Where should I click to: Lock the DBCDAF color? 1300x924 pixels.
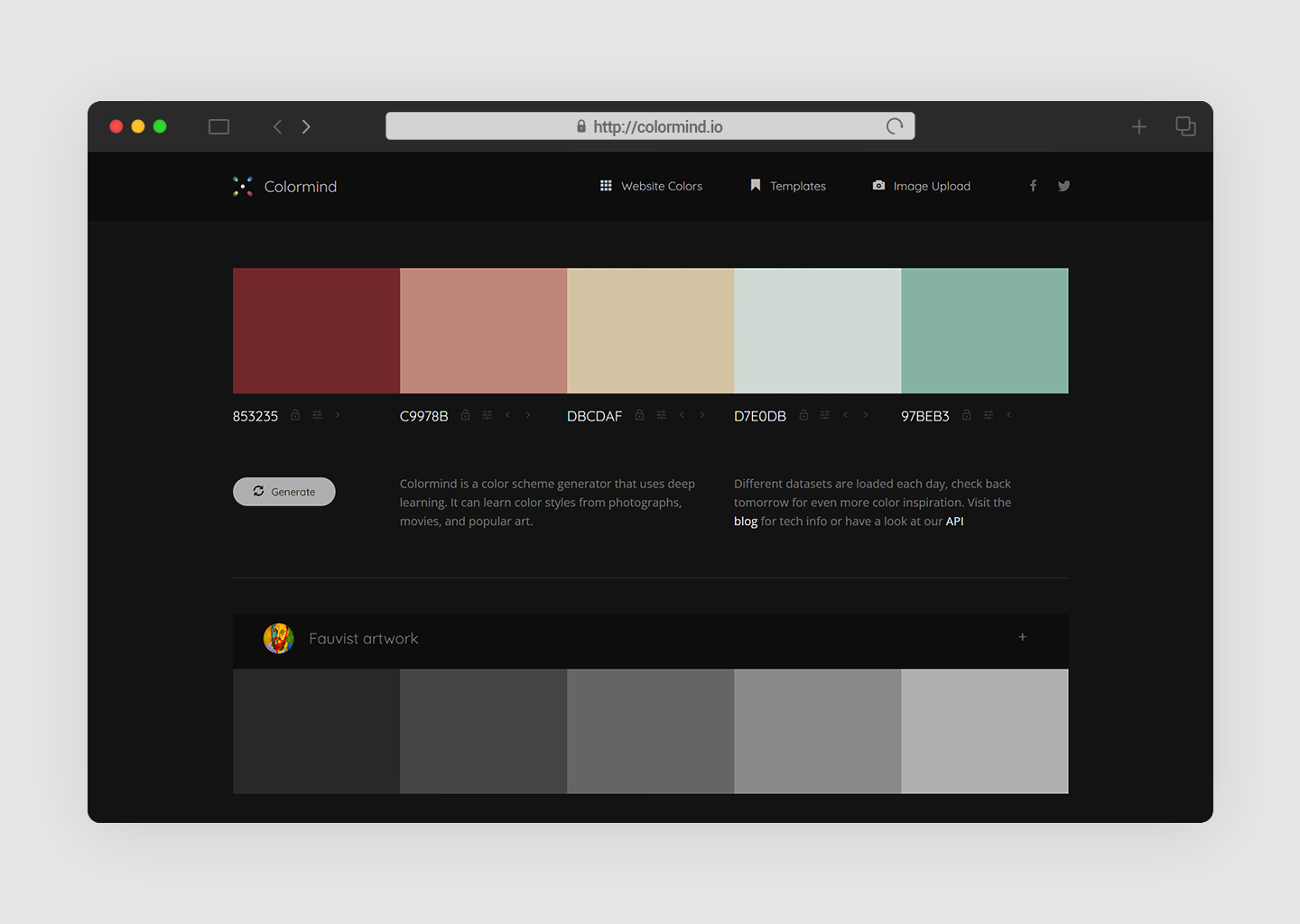click(639, 415)
